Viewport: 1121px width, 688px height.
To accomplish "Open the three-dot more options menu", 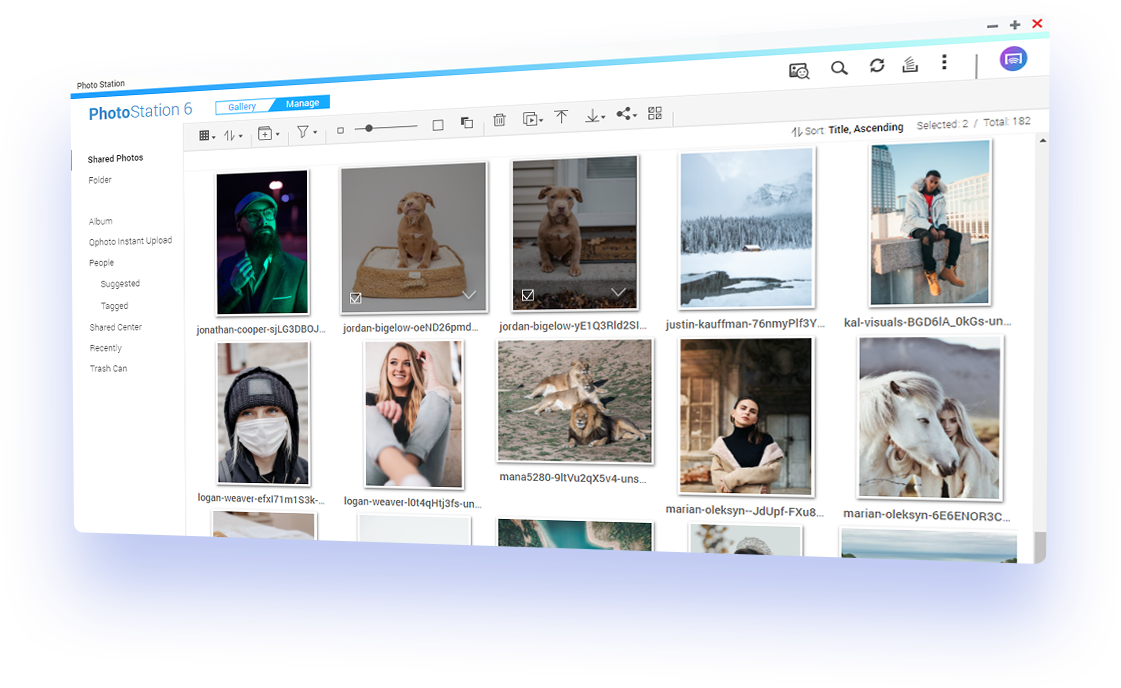I will (x=944, y=63).
